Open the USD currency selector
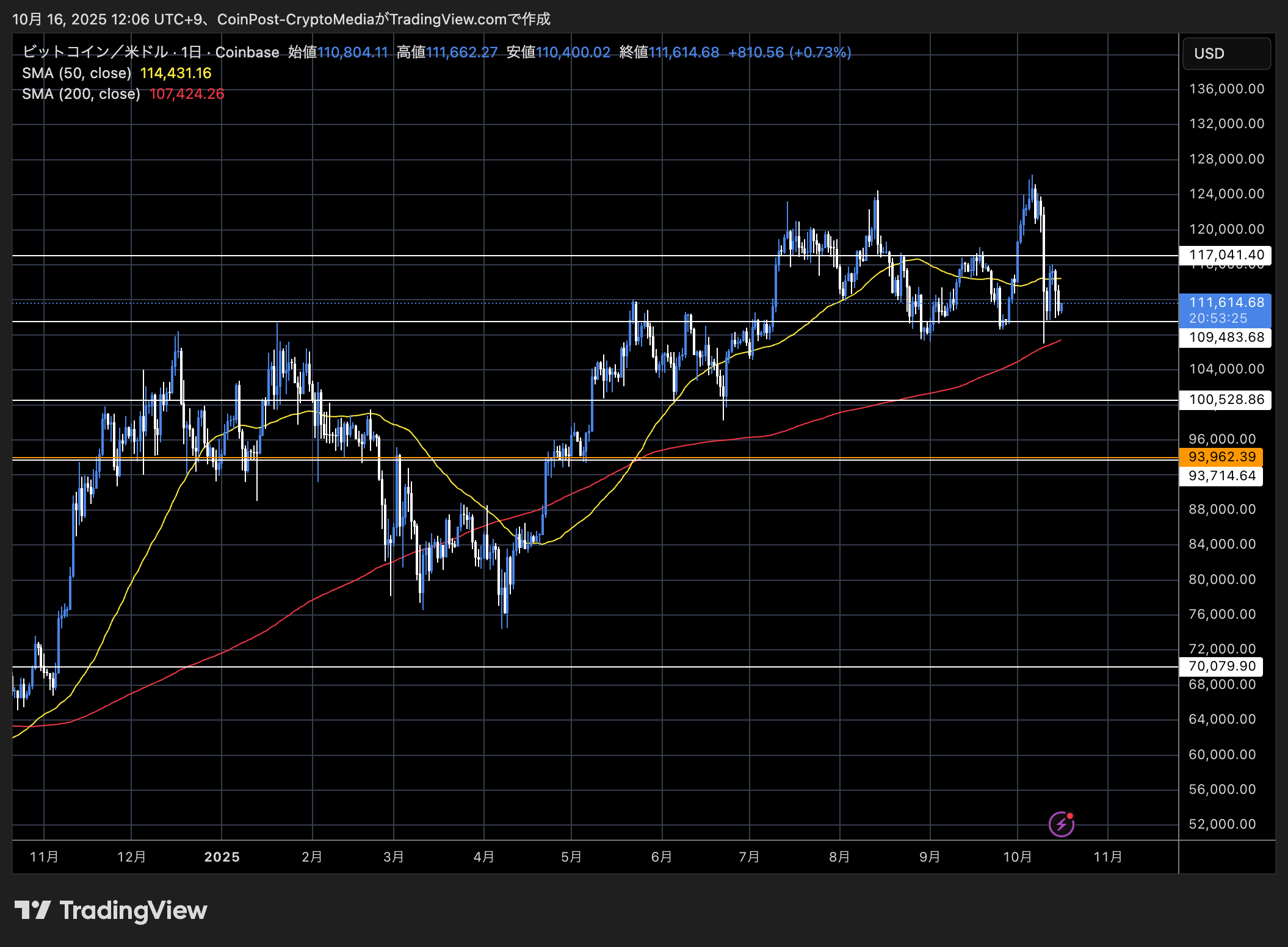Screen dimensions: 1288x947 click(1226, 54)
